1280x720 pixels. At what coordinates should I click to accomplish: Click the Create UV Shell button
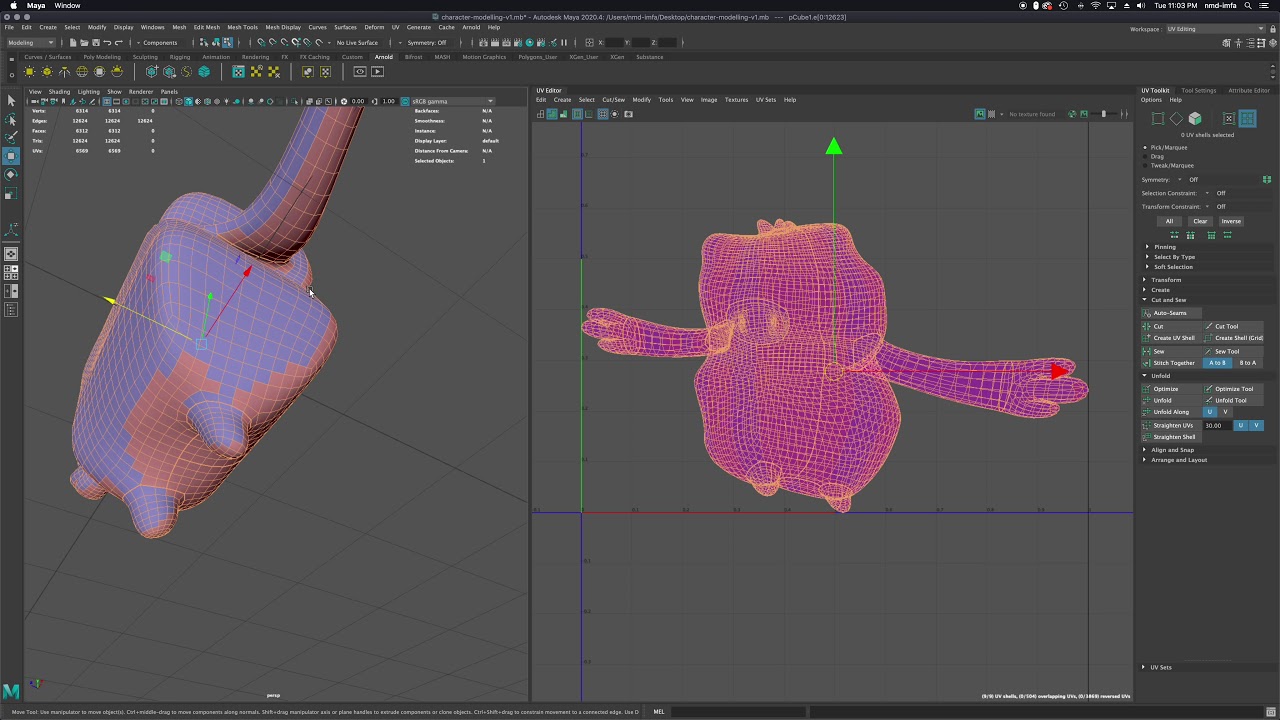pos(1172,338)
